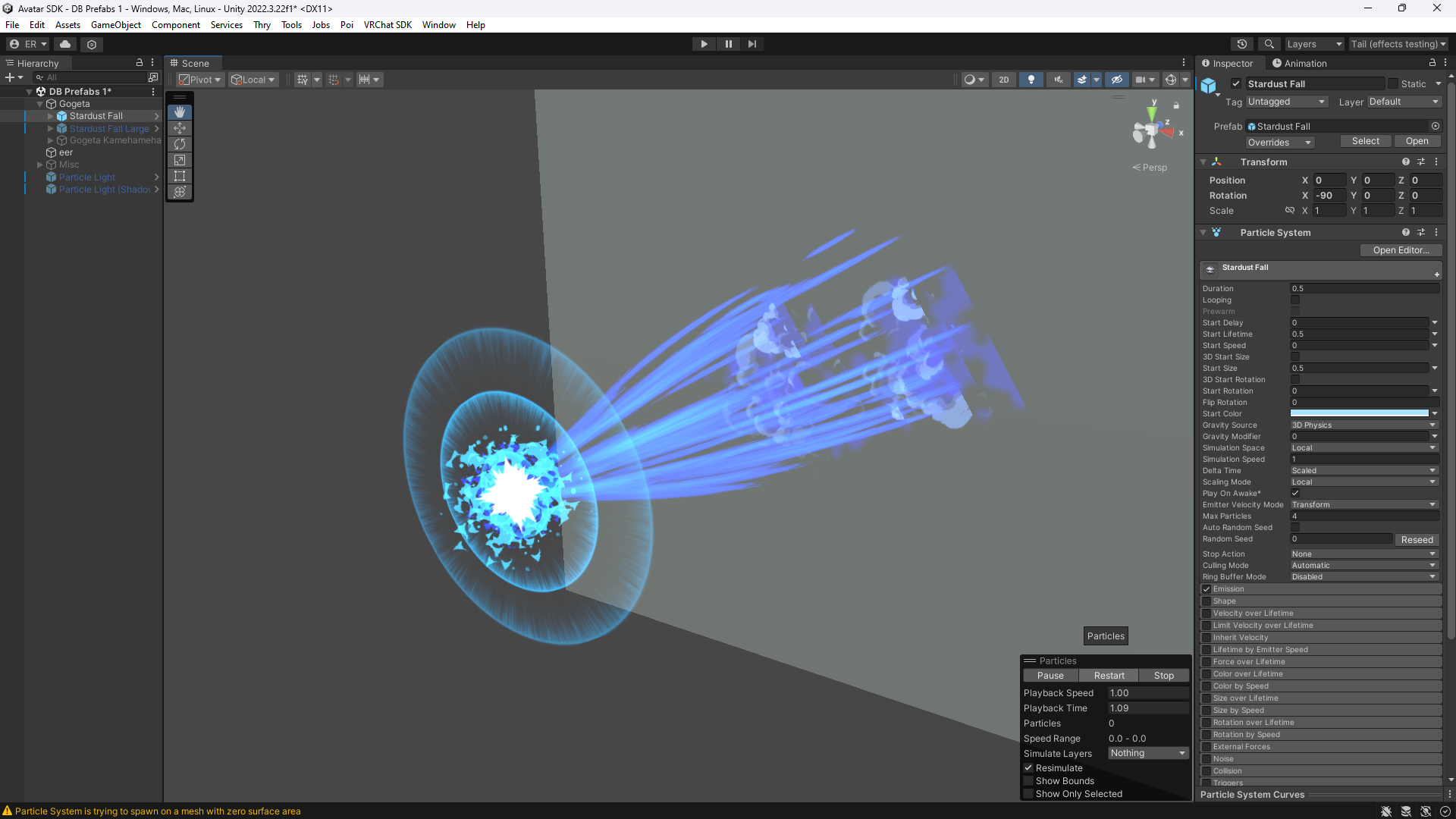
Task: Click the cloud services icon
Action: click(x=65, y=44)
